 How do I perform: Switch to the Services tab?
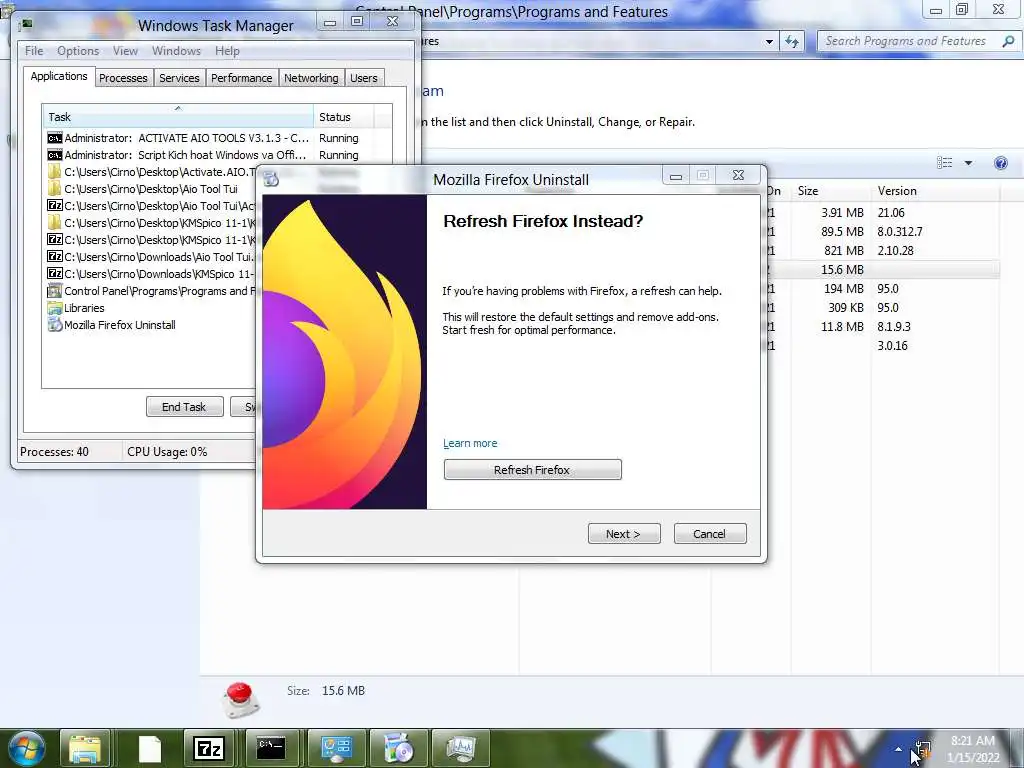pyautogui.click(x=179, y=78)
